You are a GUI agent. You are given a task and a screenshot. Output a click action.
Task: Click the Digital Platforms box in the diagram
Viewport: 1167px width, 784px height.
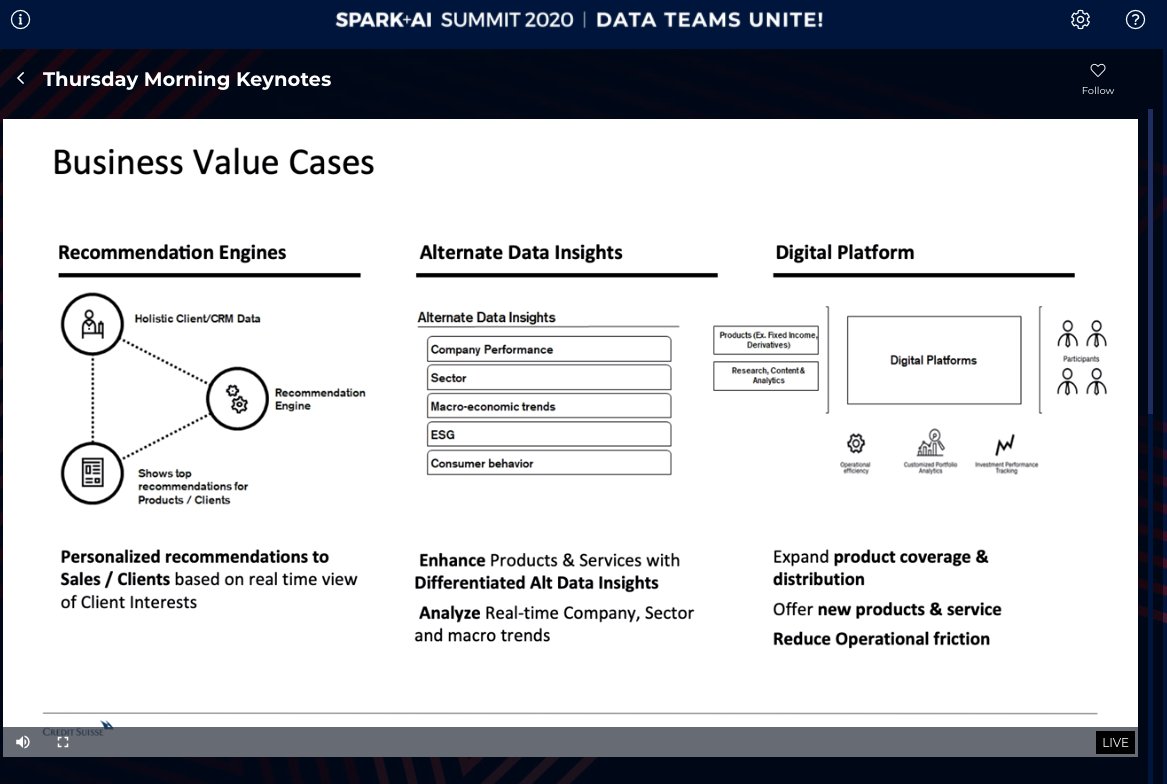pyautogui.click(x=933, y=360)
